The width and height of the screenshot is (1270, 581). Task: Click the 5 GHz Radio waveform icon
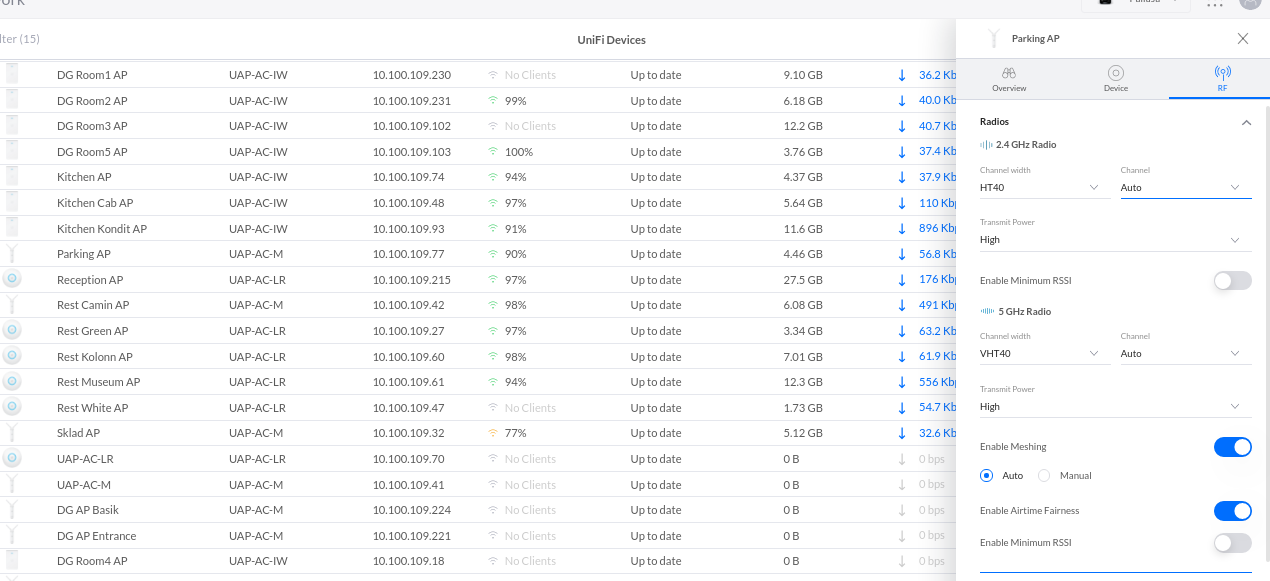point(987,312)
